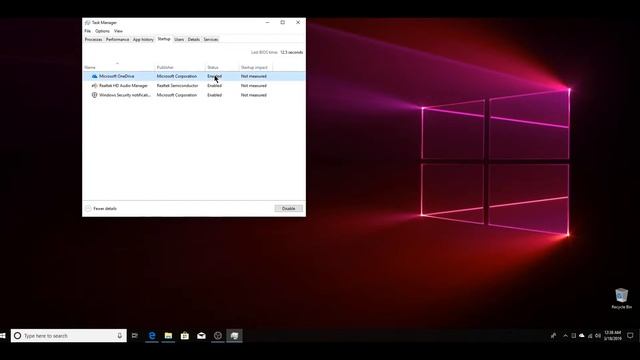This screenshot has height=360, width=640.
Task: Open File Explorer from the taskbar
Action: 168,336
